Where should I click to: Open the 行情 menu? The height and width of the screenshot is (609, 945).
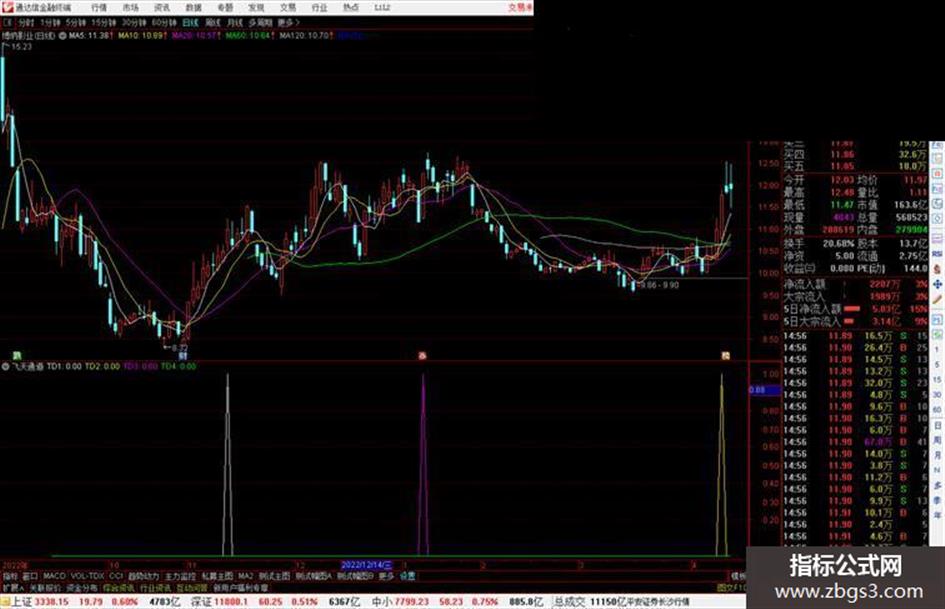[99, 7]
